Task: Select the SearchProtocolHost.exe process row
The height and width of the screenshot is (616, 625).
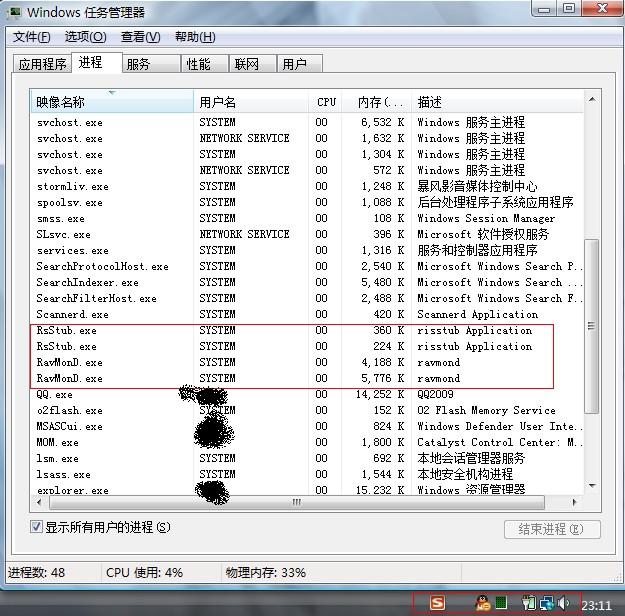Action: click(x=307, y=266)
